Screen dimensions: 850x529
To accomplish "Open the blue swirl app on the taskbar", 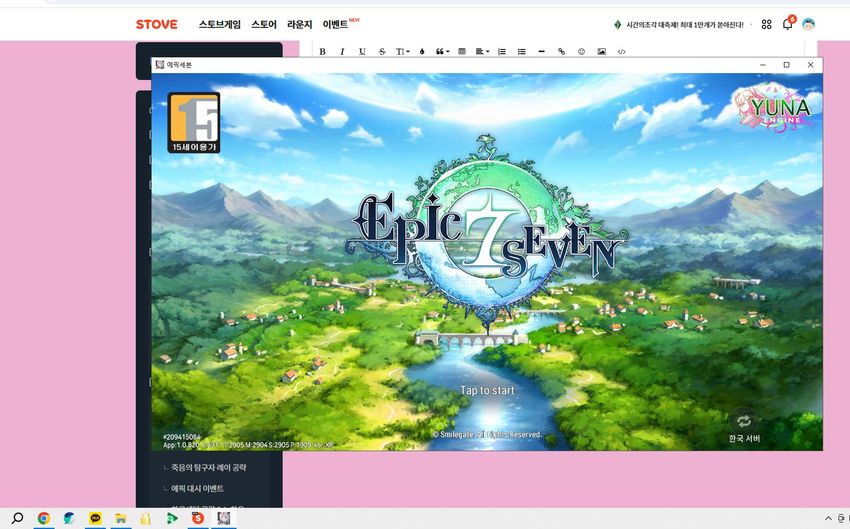I will [x=69, y=518].
